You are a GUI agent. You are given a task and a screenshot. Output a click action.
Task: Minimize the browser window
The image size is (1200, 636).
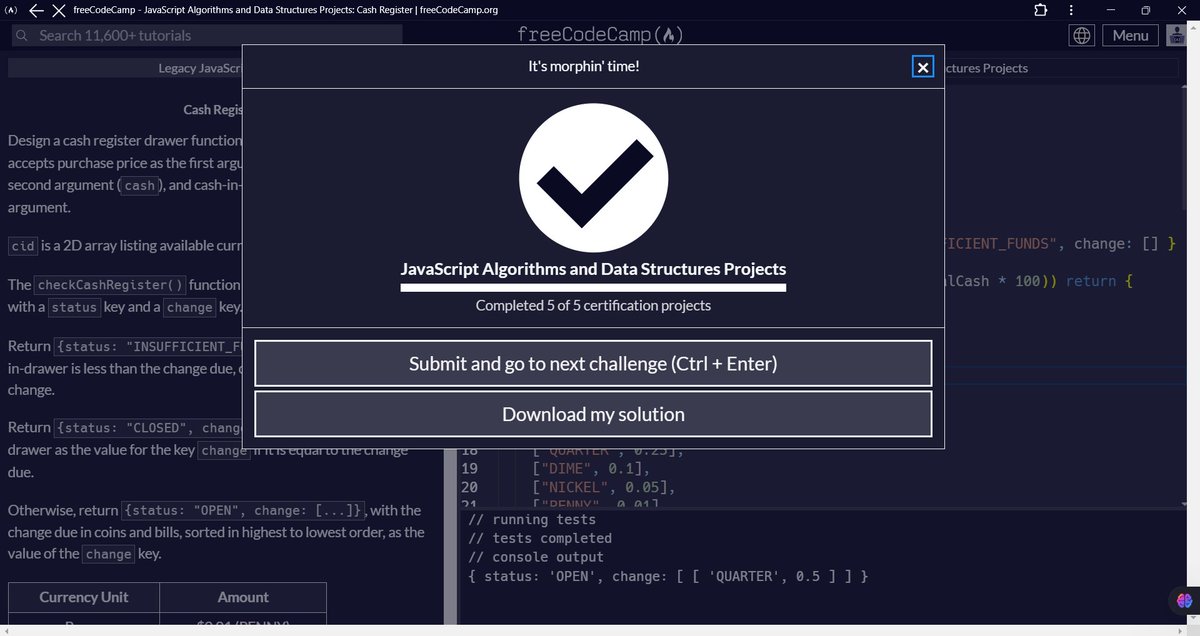1109,10
